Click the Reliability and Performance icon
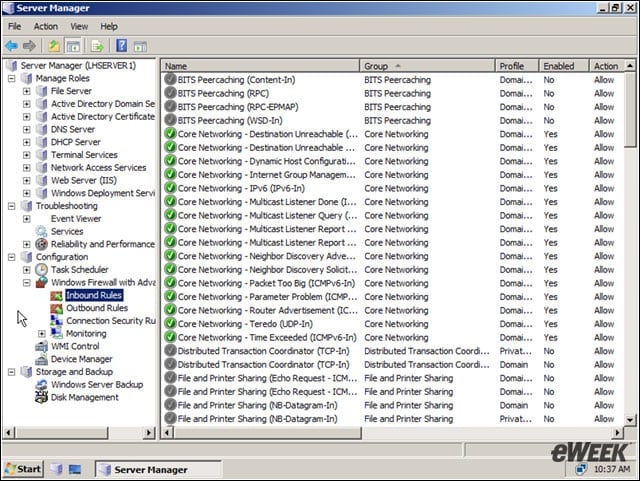Image resolution: width=640 pixels, height=481 pixels. (x=41, y=244)
